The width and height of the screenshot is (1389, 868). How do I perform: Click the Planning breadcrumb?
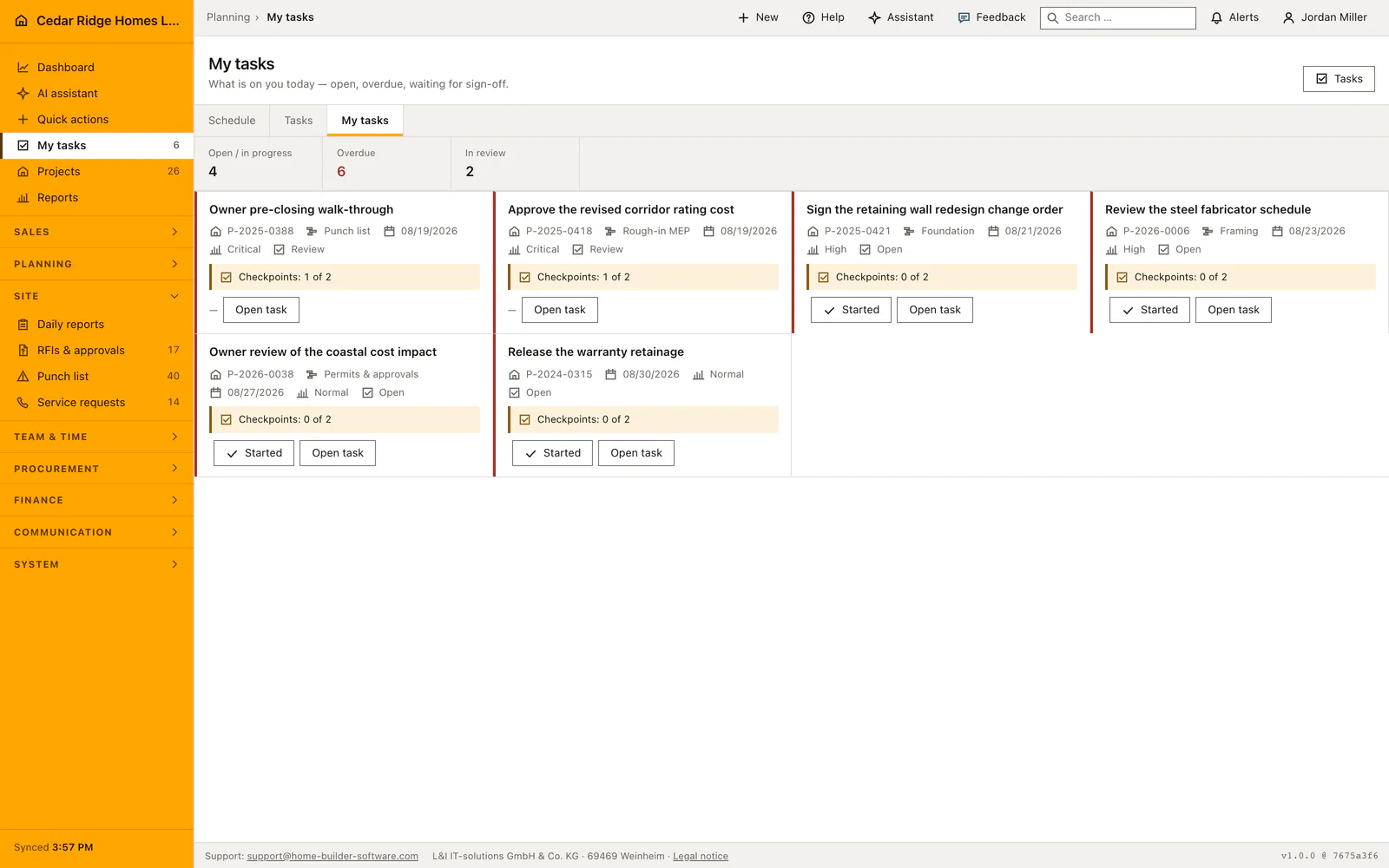coord(228,17)
